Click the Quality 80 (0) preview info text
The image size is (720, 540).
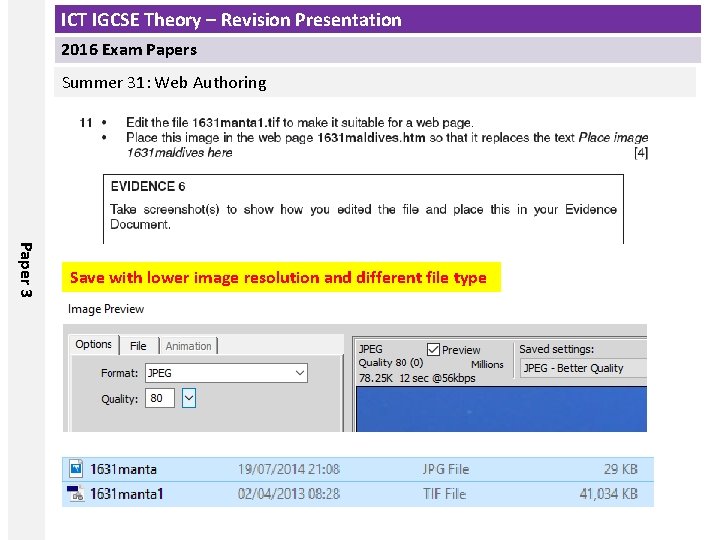pyautogui.click(x=391, y=363)
